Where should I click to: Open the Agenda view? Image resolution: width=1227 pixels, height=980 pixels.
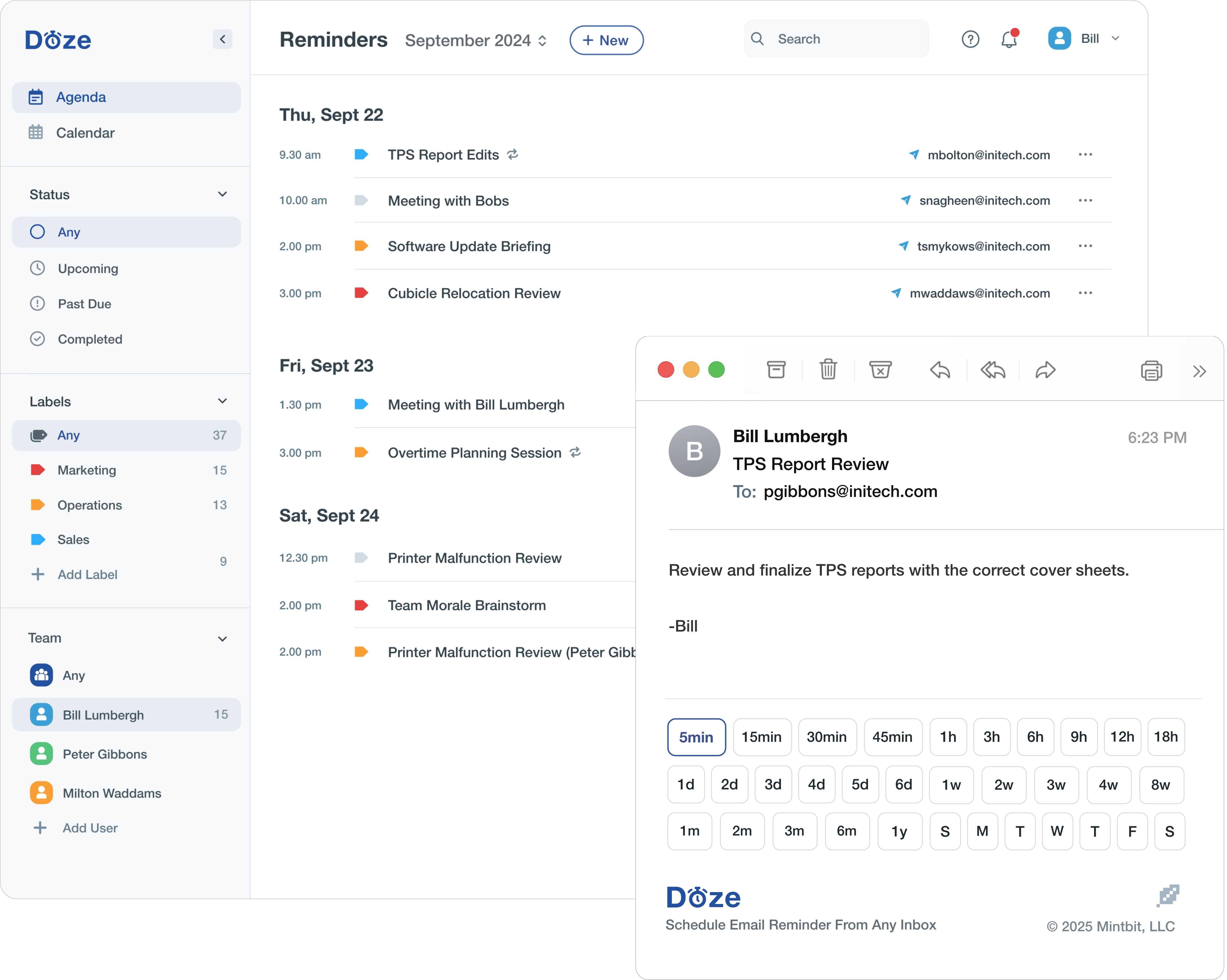[x=126, y=97]
